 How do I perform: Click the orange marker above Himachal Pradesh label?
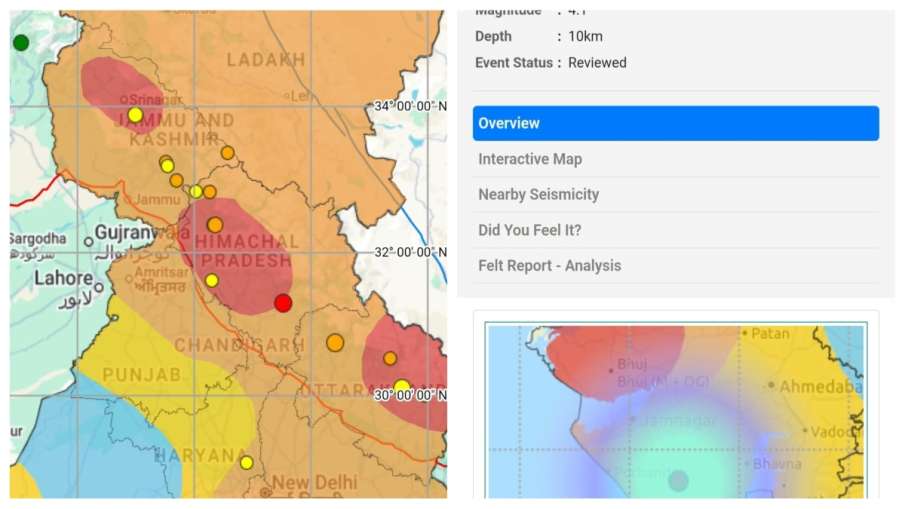tap(215, 224)
